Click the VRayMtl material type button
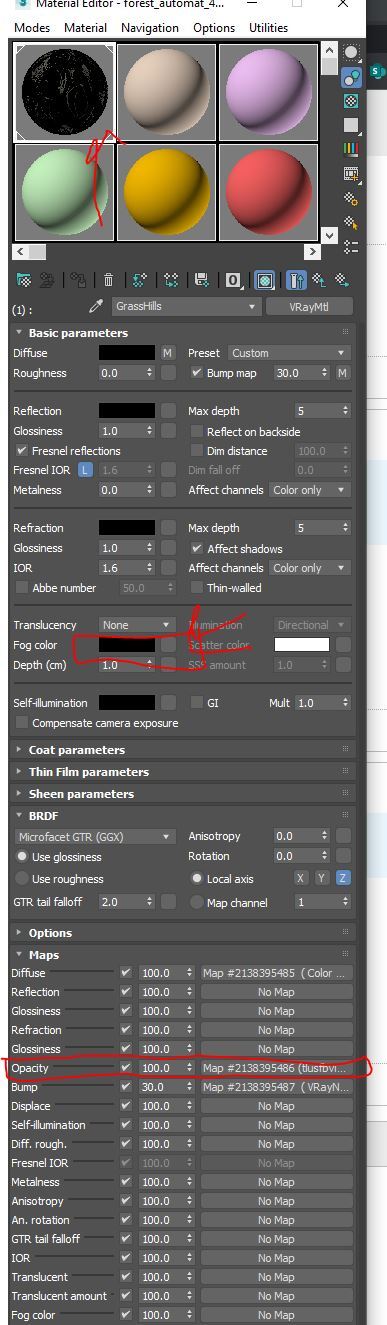This screenshot has height=1325, width=387. tap(310, 307)
